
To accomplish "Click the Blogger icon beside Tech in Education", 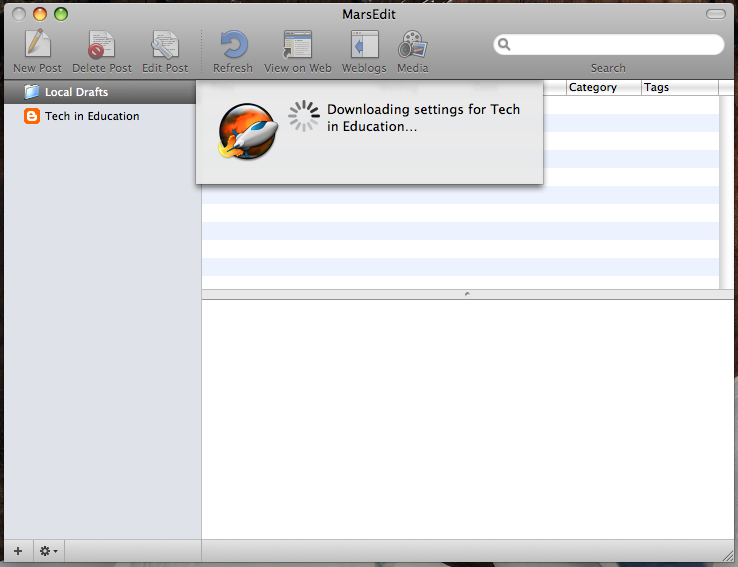I will (32, 116).
